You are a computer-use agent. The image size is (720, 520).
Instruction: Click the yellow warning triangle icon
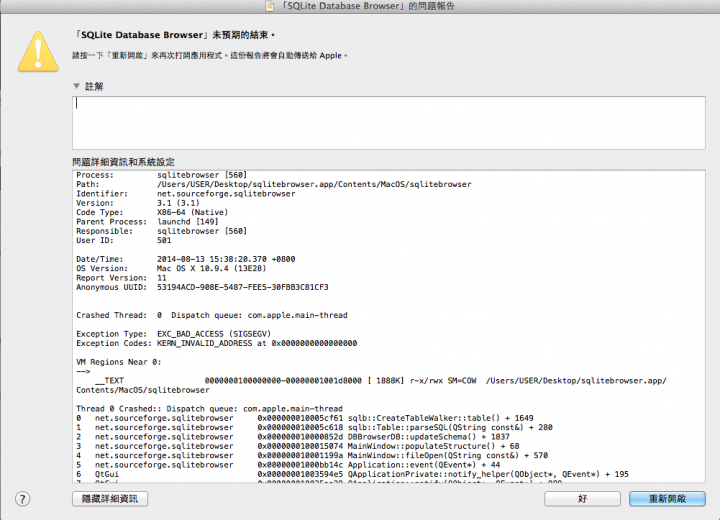click(38, 51)
